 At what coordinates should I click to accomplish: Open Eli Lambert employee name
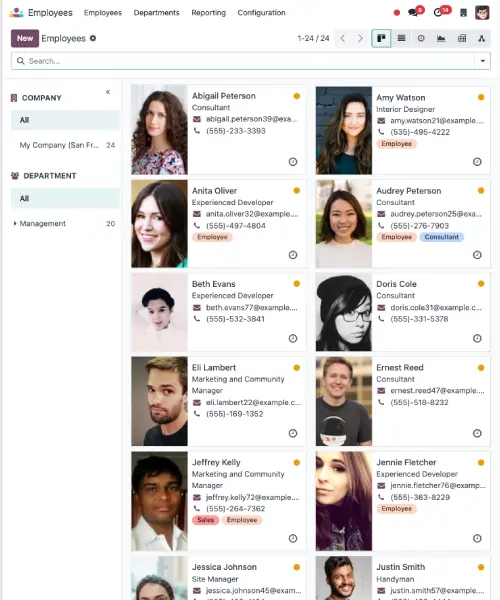(214, 368)
